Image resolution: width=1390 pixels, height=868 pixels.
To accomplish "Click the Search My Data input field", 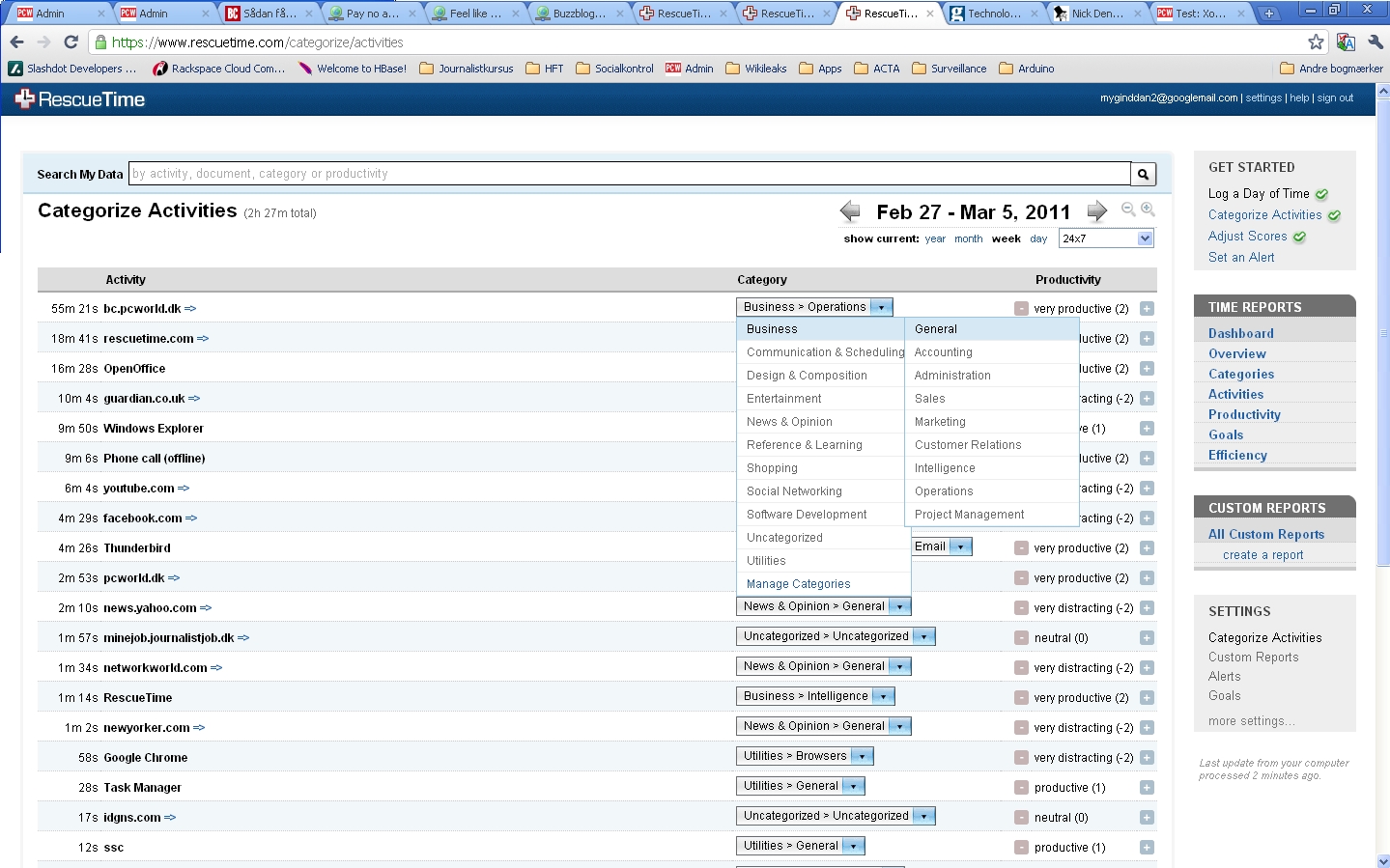I will click(629, 174).
